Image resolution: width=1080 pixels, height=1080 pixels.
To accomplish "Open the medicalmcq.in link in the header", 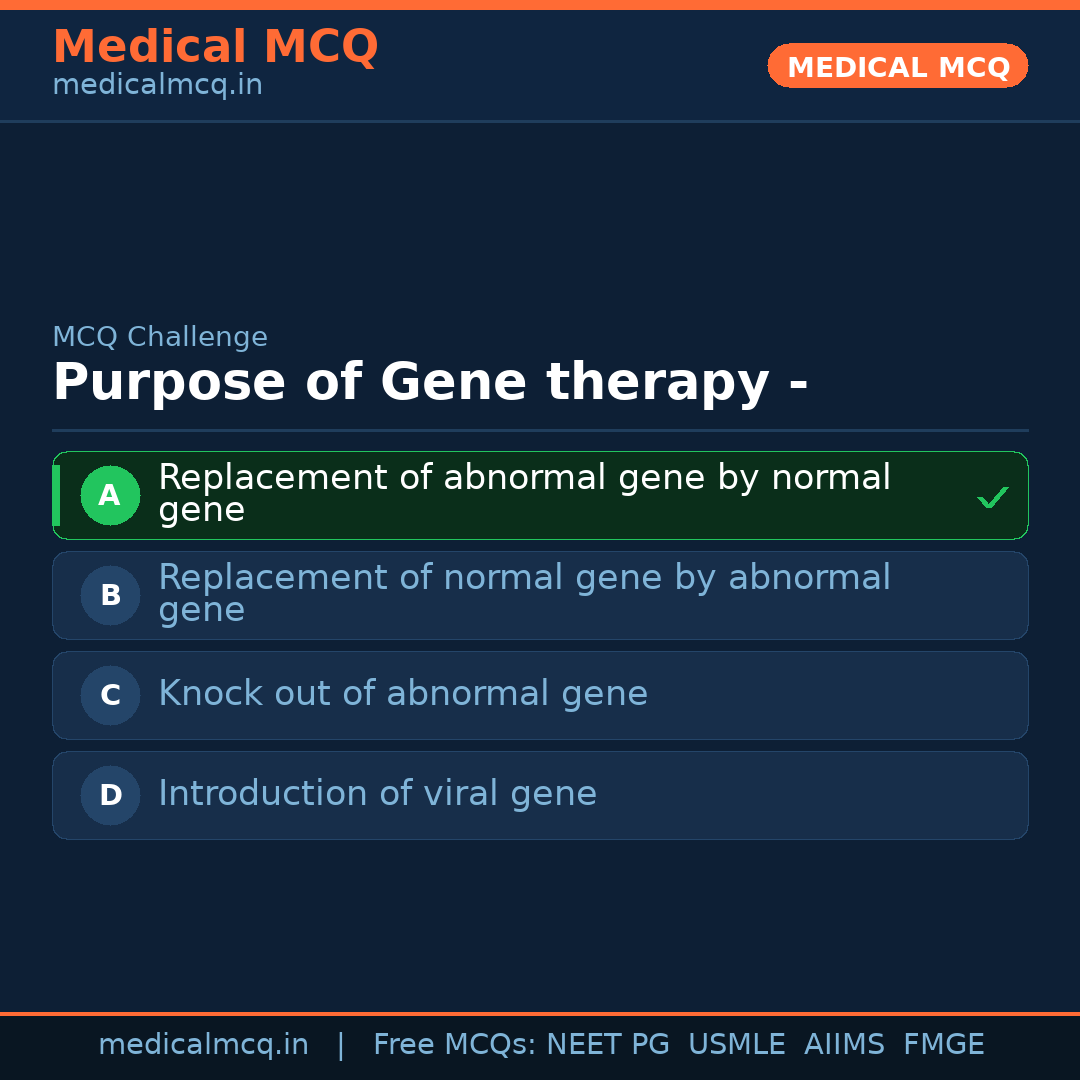I will (x=157, y=85).
